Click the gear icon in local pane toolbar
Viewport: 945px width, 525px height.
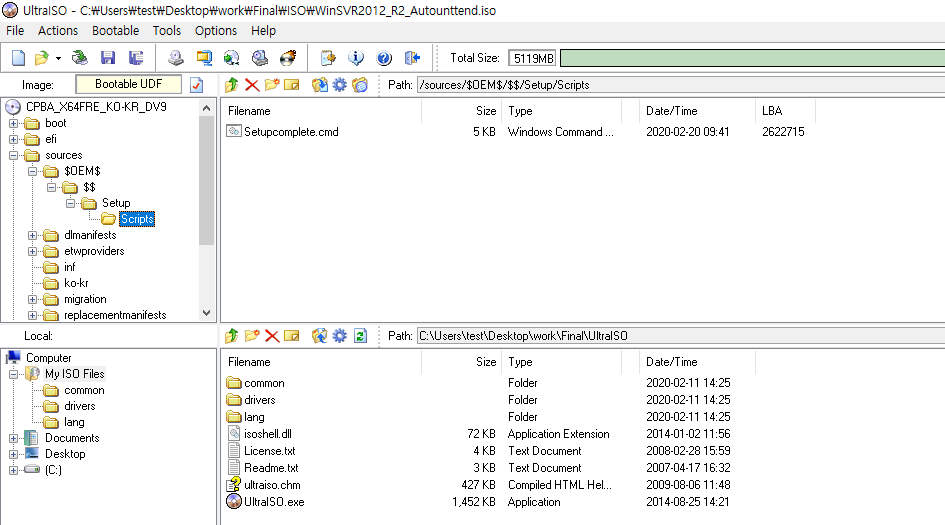[340, 336]
